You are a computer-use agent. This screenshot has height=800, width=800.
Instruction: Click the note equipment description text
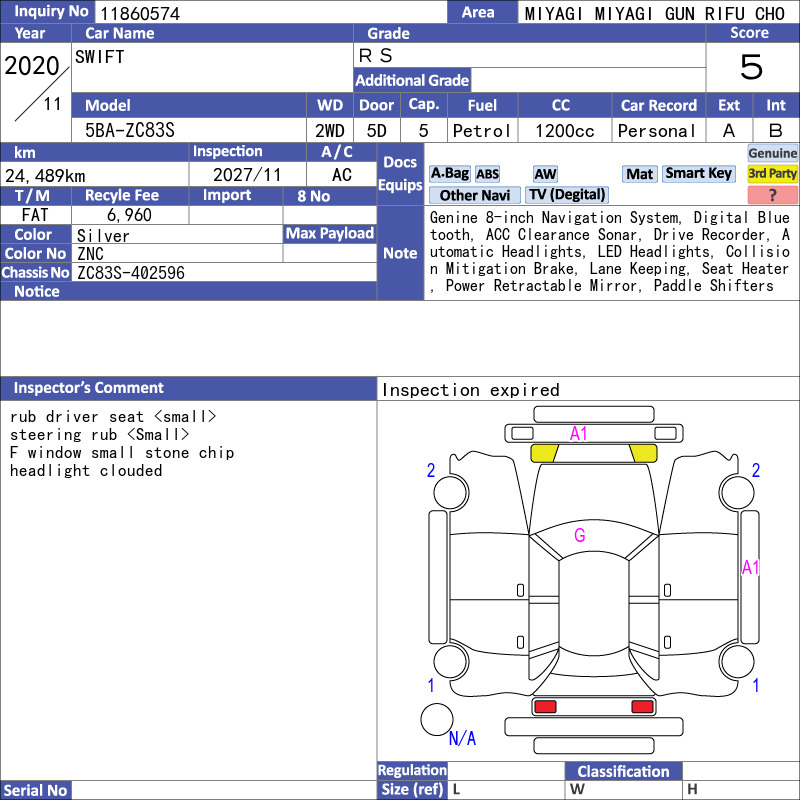pyautogui.click(x=610, y=252)
